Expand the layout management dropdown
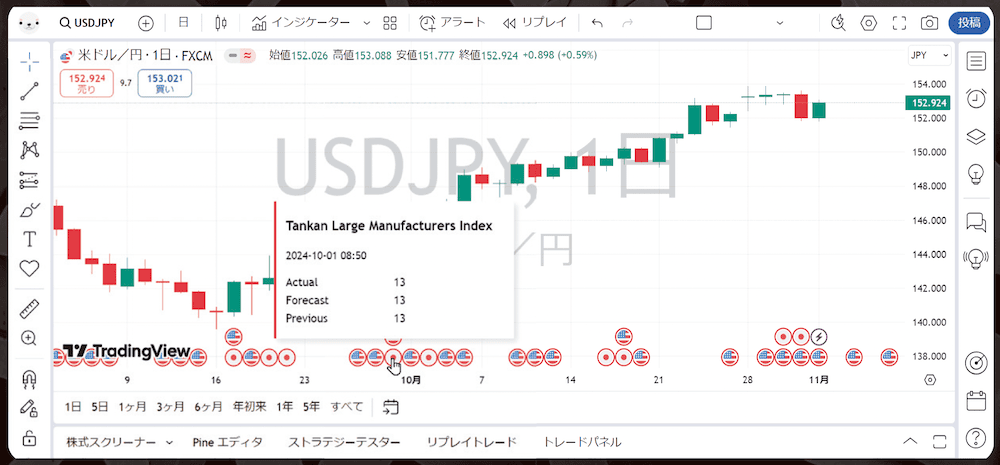The image size is (1000, 465). point(779,23)
